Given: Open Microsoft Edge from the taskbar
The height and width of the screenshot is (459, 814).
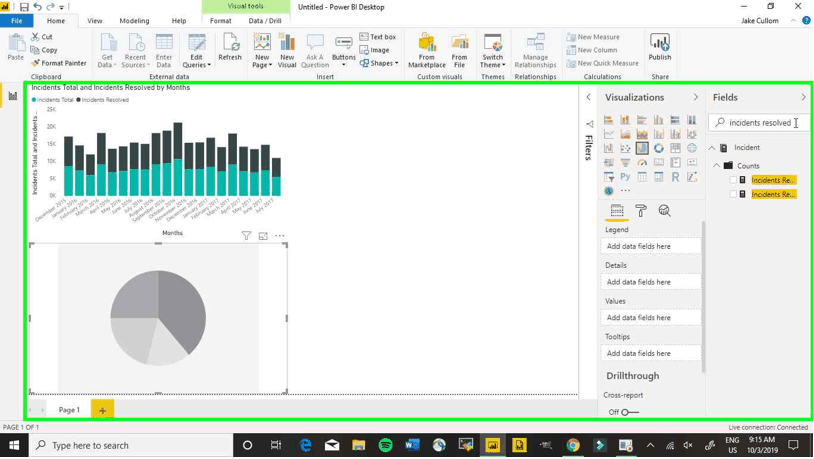Looking at the screenshot, I should pyautogui.click(x=305, y=446).
